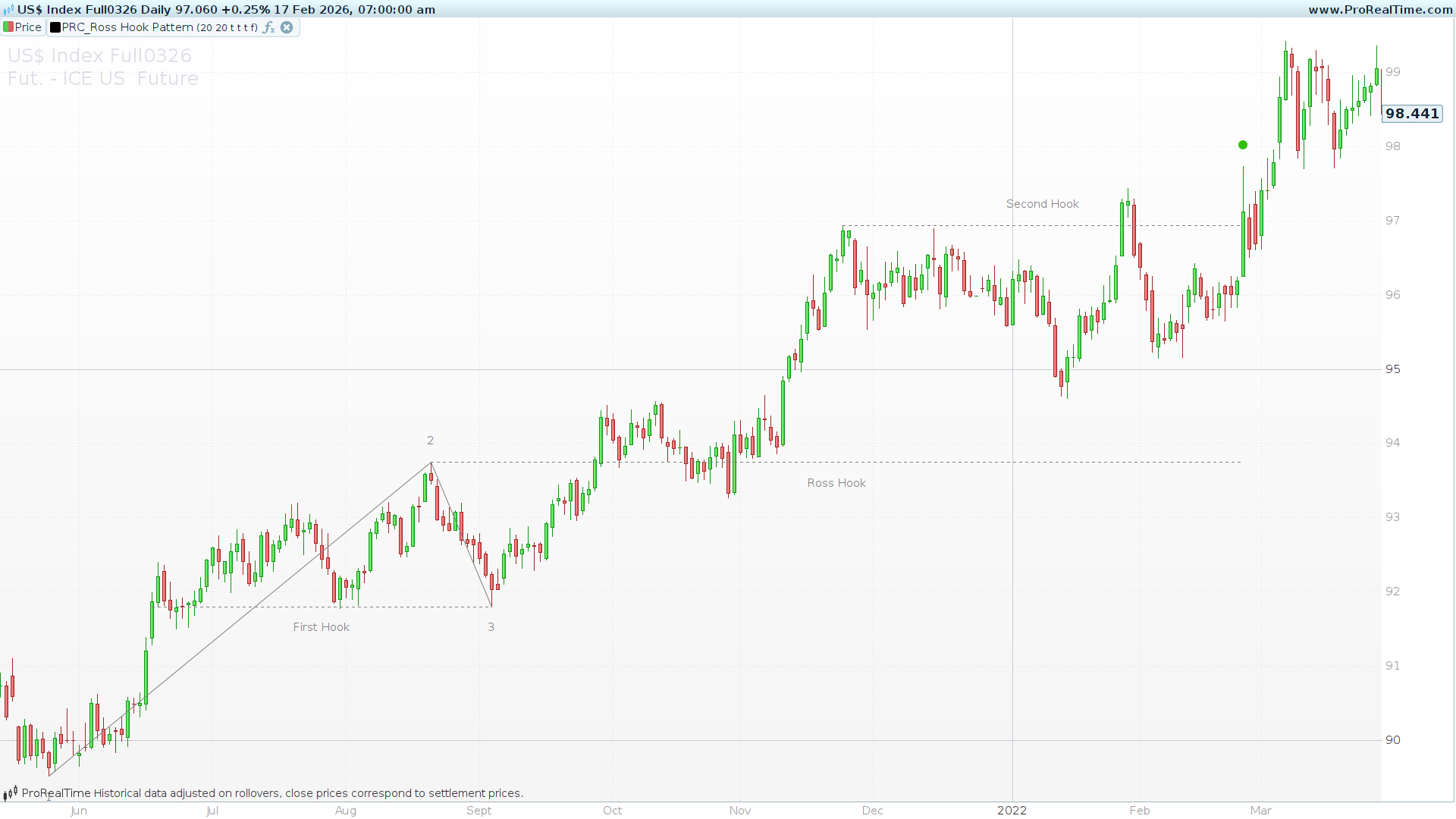Open indicator settings via the fx icon
This screenshot has height=819, width=1456.
pos(268,27)
